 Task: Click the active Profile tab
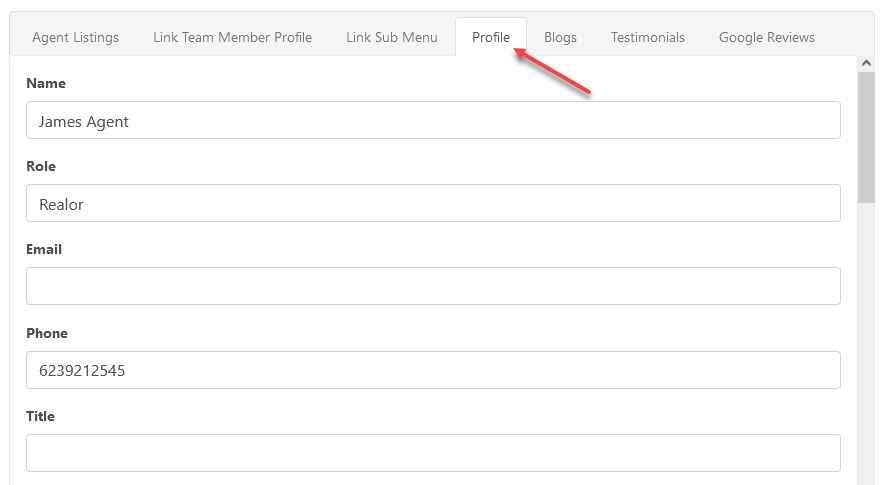pos(490,37)
